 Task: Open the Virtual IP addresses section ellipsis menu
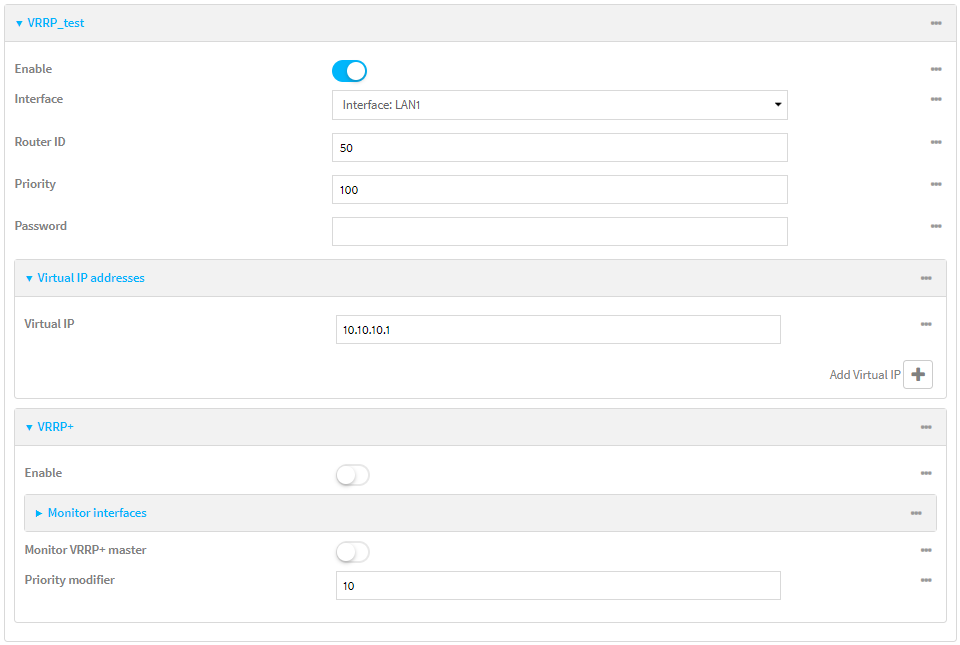click(926, 277)
